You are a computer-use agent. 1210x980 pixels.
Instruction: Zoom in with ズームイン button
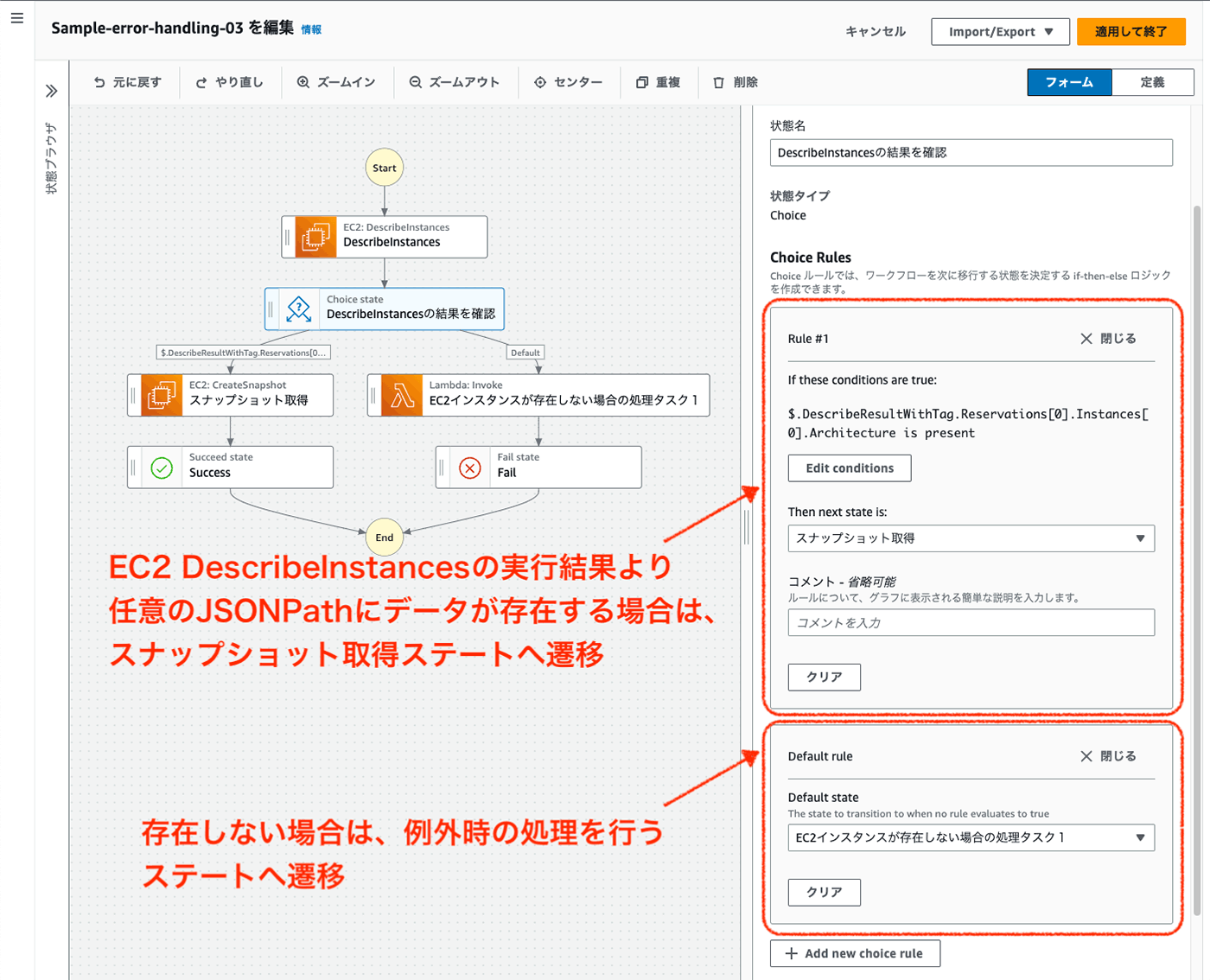[x=336, y=82]
